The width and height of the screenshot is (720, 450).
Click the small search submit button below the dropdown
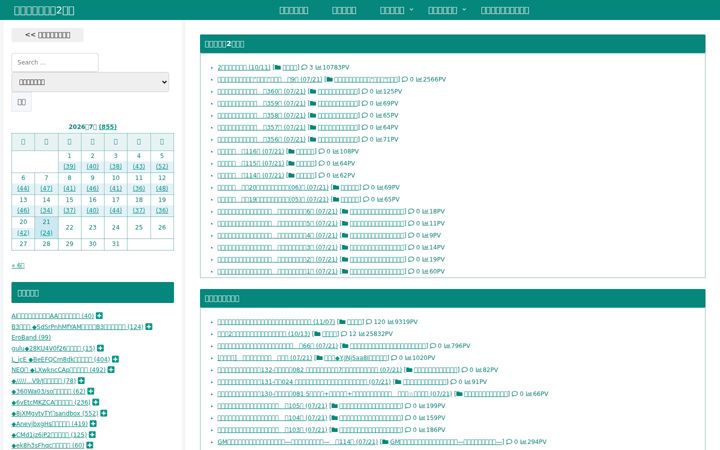pyautogui.click(x=22, y=102)
